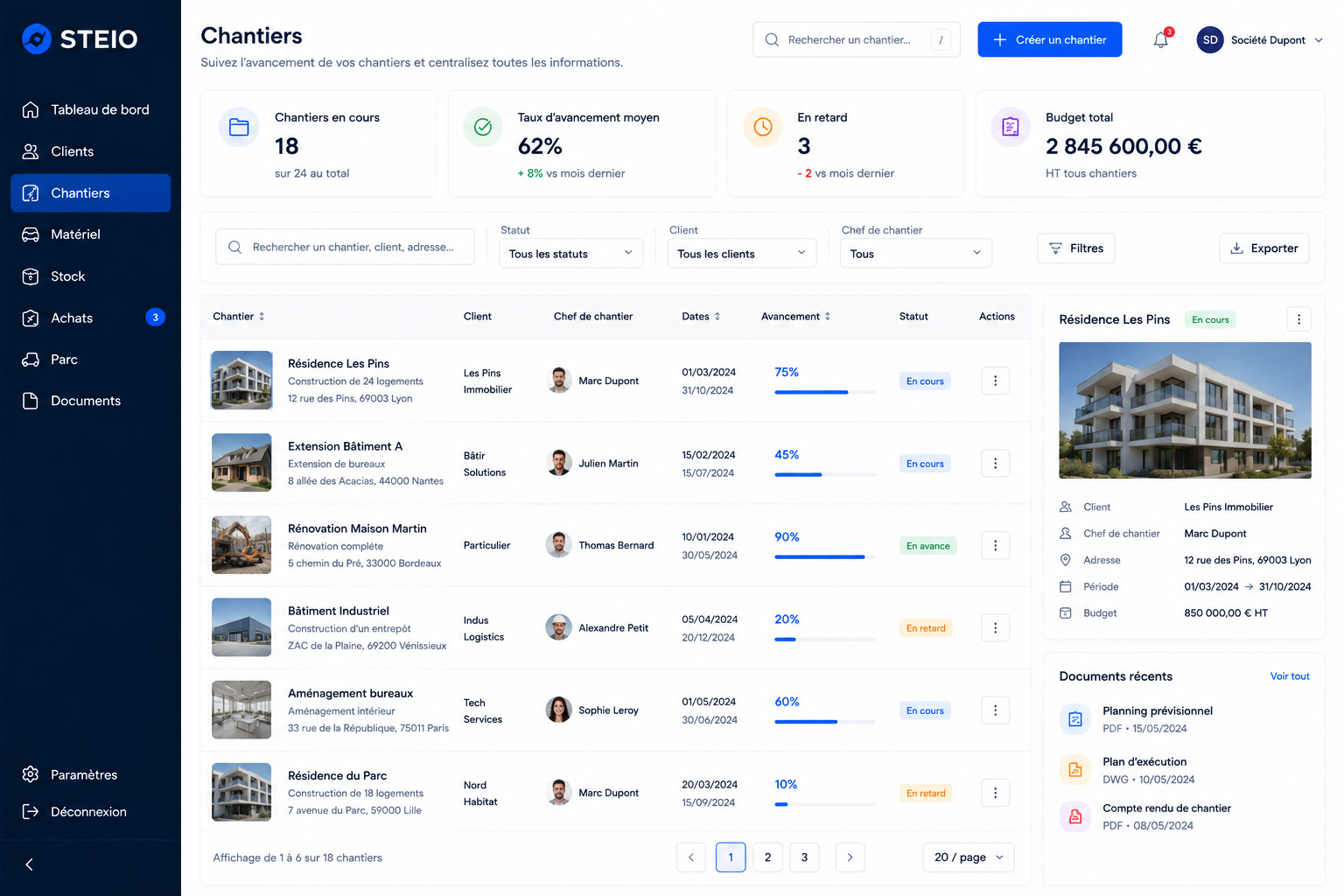The image size is (1344, 896).
Task: Open actions menu for Aménagement bureaux row
Action: pos(995,710)
